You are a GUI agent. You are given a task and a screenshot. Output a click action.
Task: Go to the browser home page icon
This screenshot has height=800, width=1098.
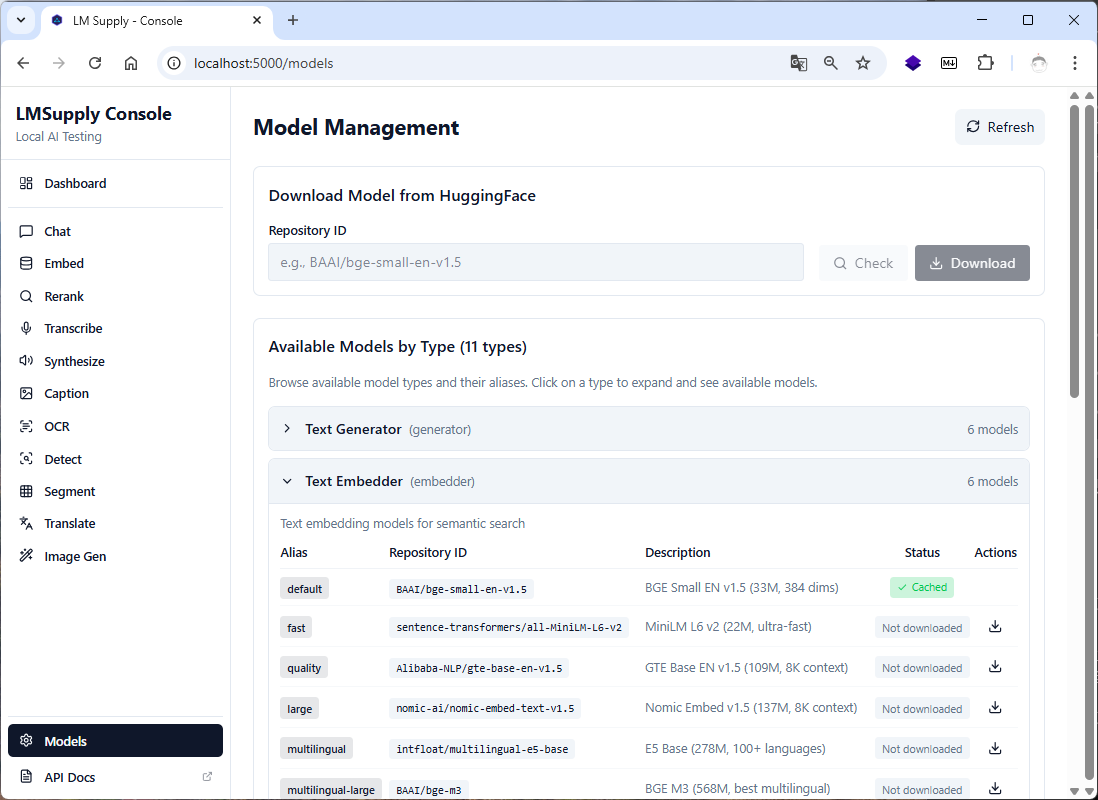click(x=131, y=63)
